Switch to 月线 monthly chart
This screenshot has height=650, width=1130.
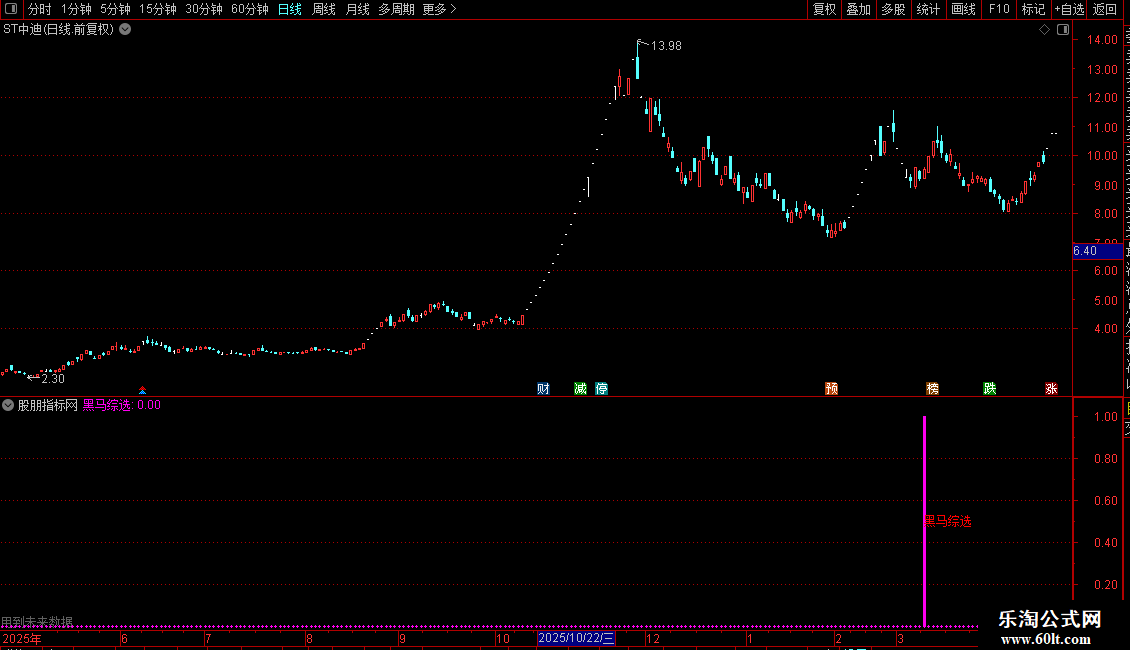coord(357,9)
